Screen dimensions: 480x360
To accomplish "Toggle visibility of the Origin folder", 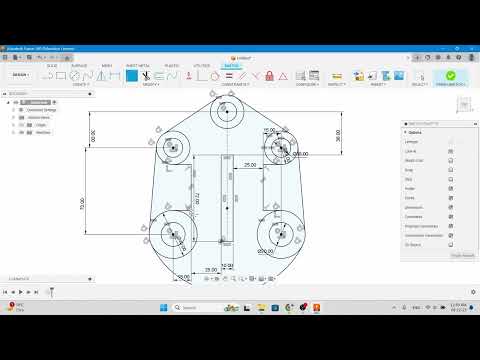I will tap(22, 125).
